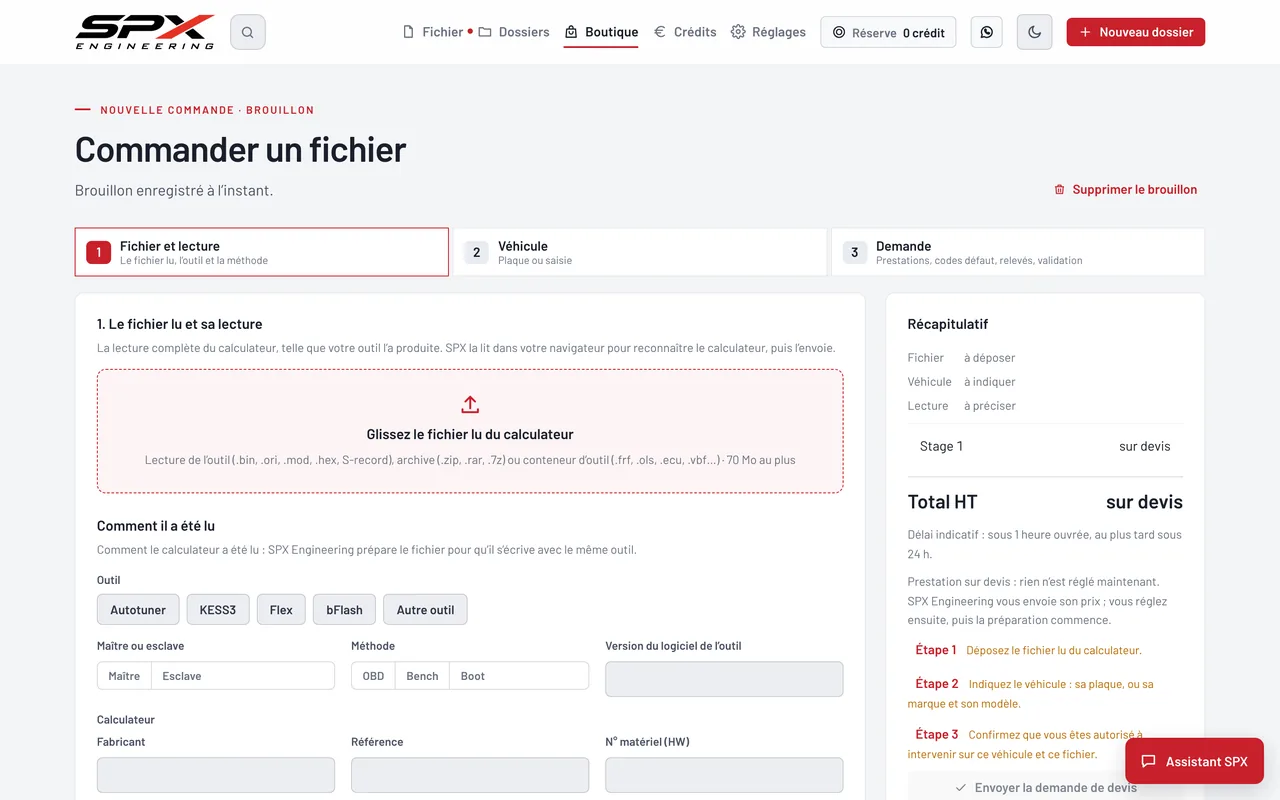The image size is (1280, 800).
Task: Click the Stage 1 summary row
Action: (x=1045, y=446)
